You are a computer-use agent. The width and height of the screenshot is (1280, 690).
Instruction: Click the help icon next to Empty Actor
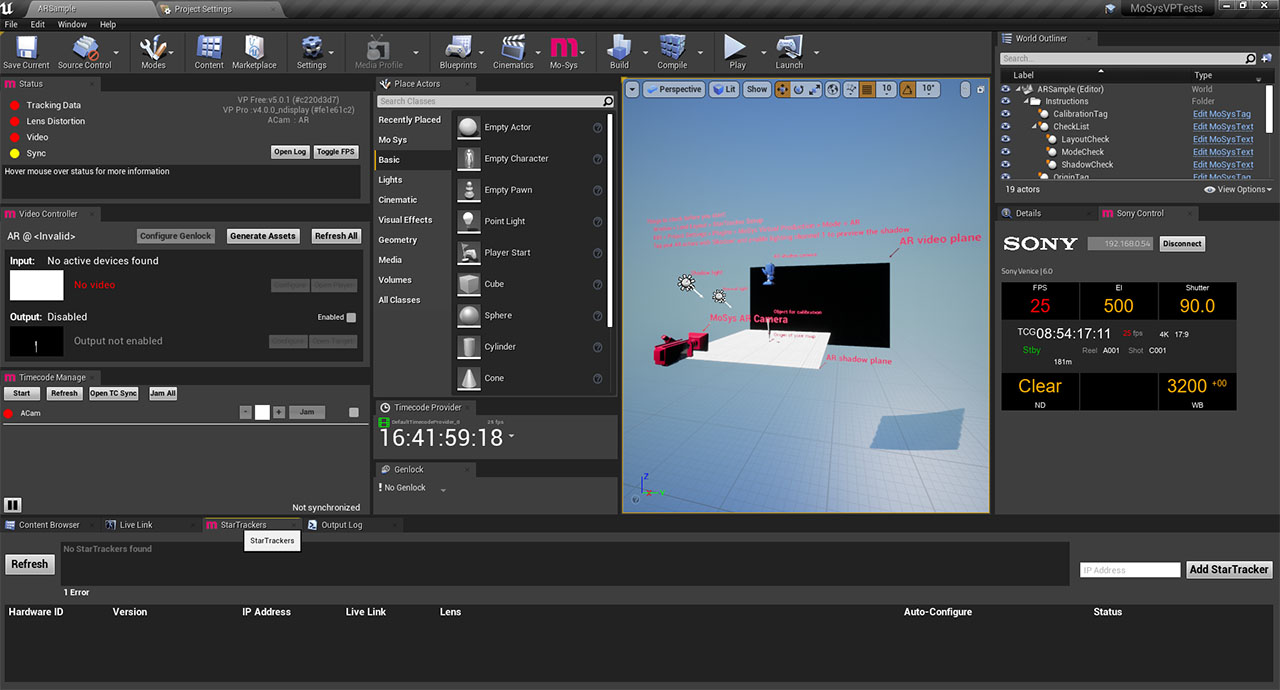click(x=597, y=127)
